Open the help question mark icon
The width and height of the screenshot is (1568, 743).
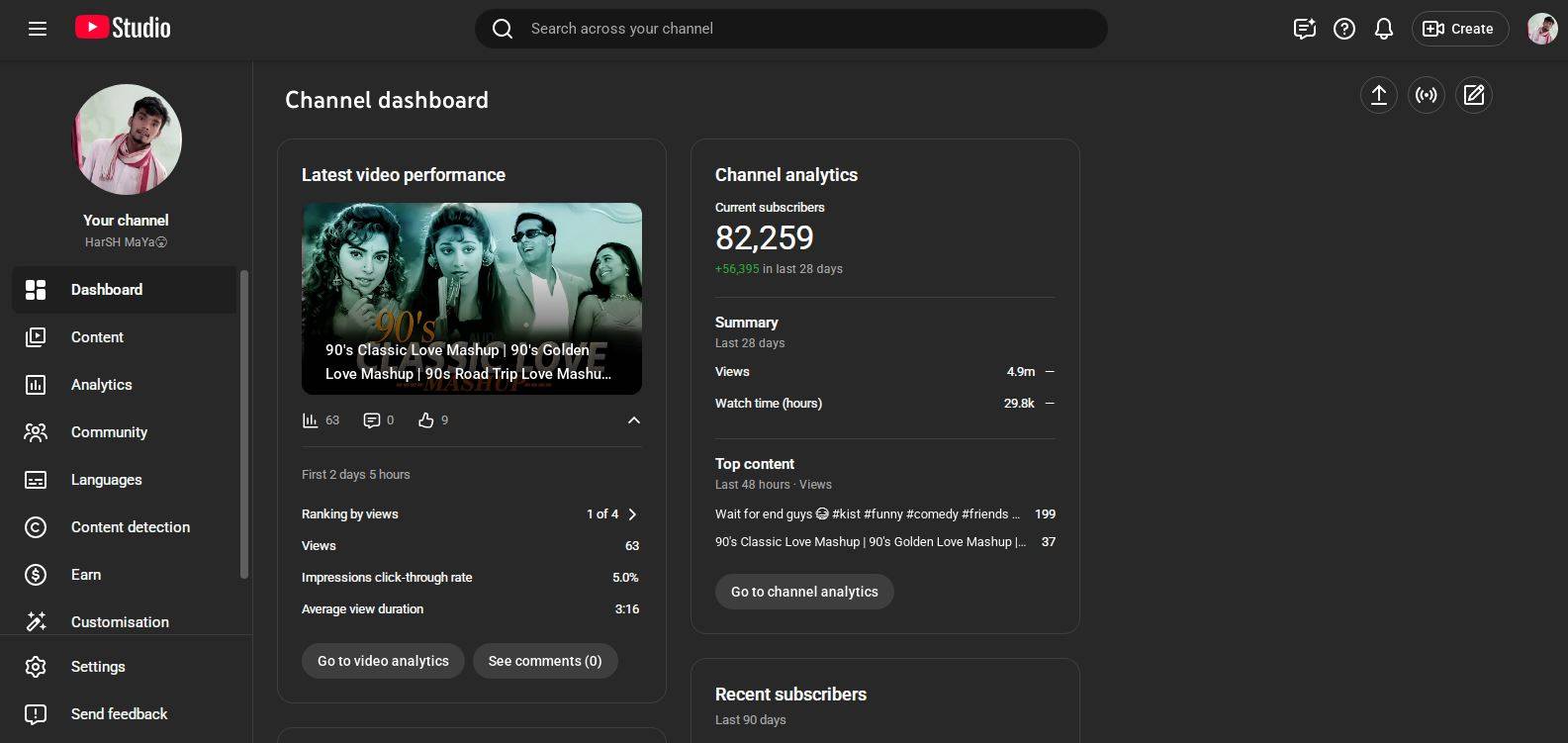[1343, 29]
